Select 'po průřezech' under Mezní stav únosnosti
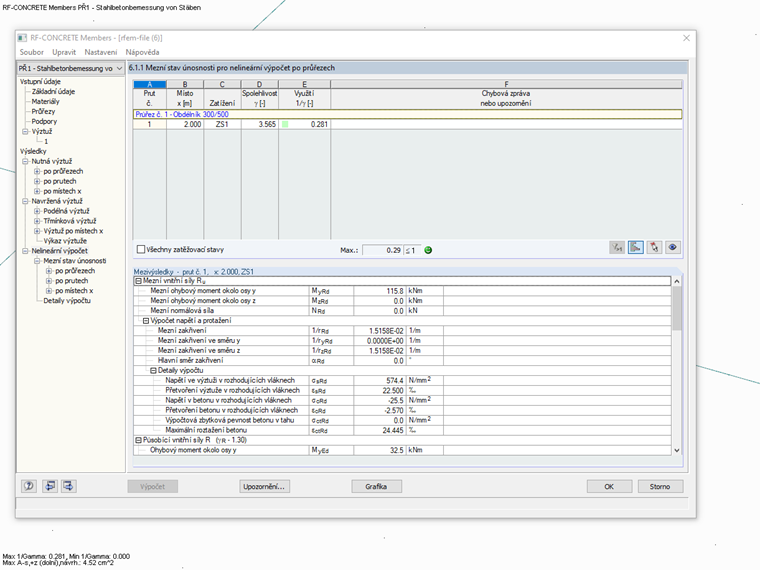 tap(75, 271)
